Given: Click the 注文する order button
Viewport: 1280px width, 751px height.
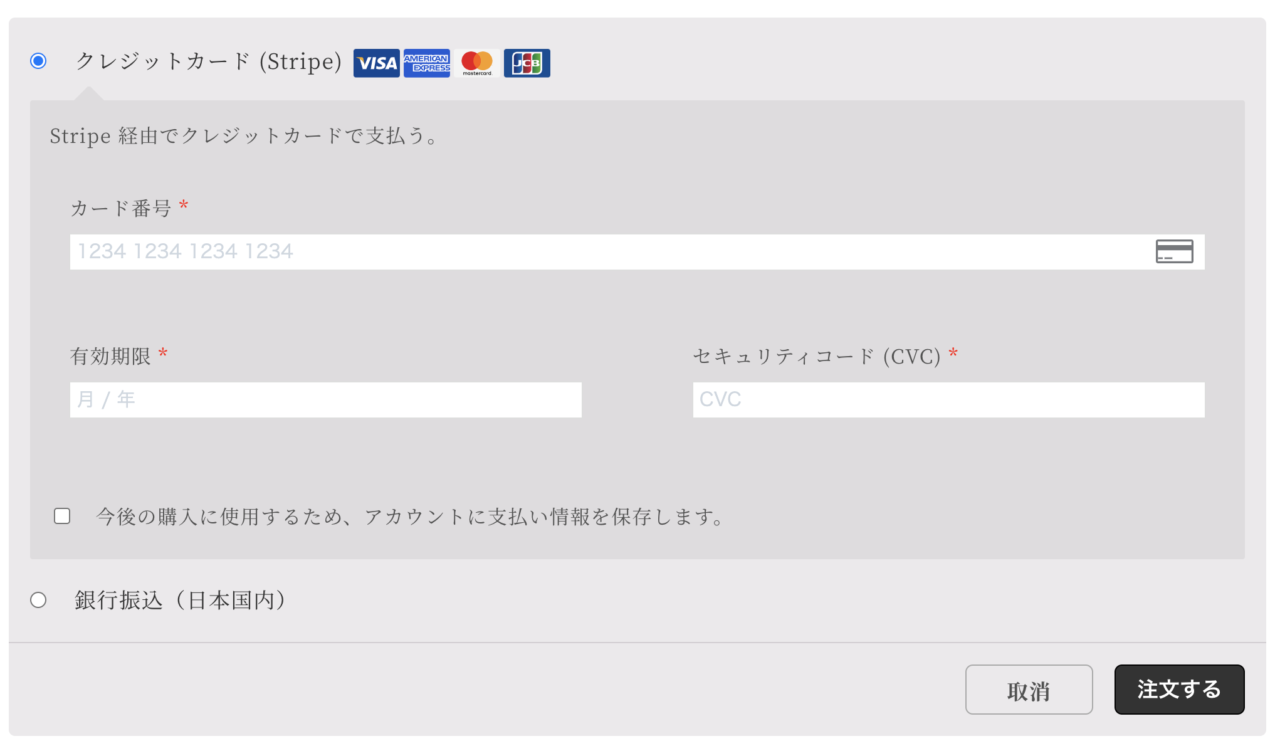Looking at the screenshot, I should click(x=1179, y=689).
